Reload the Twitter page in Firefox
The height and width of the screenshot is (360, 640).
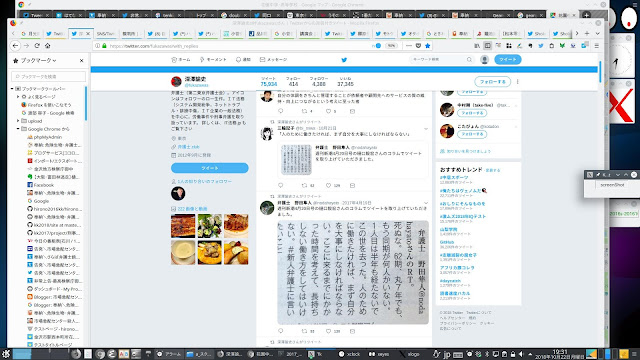click(37, 46)
